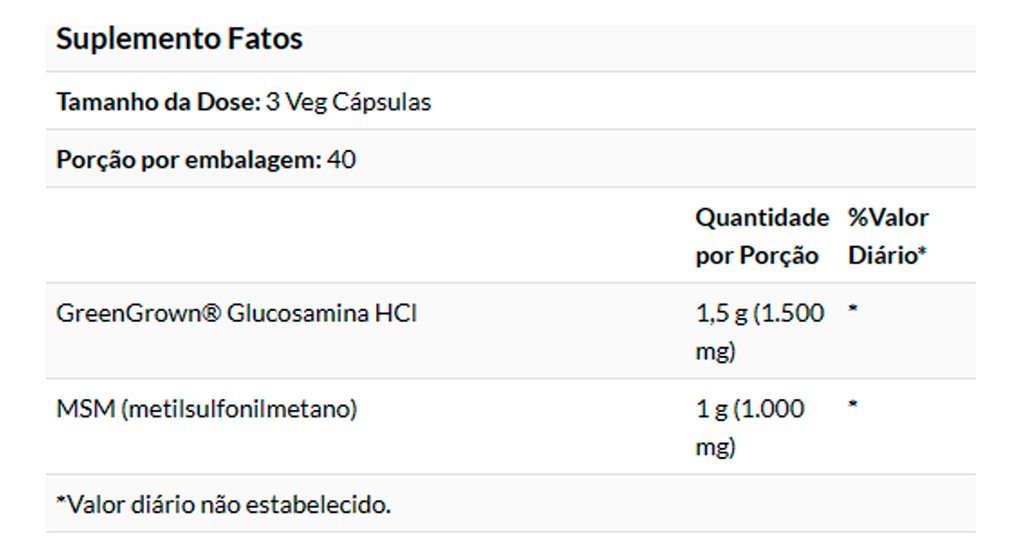Image resolution: width=1022 pixels, height=558 pixels.
Task: Click the '(metilsulfonilmetano)' text
Action: 238,409
